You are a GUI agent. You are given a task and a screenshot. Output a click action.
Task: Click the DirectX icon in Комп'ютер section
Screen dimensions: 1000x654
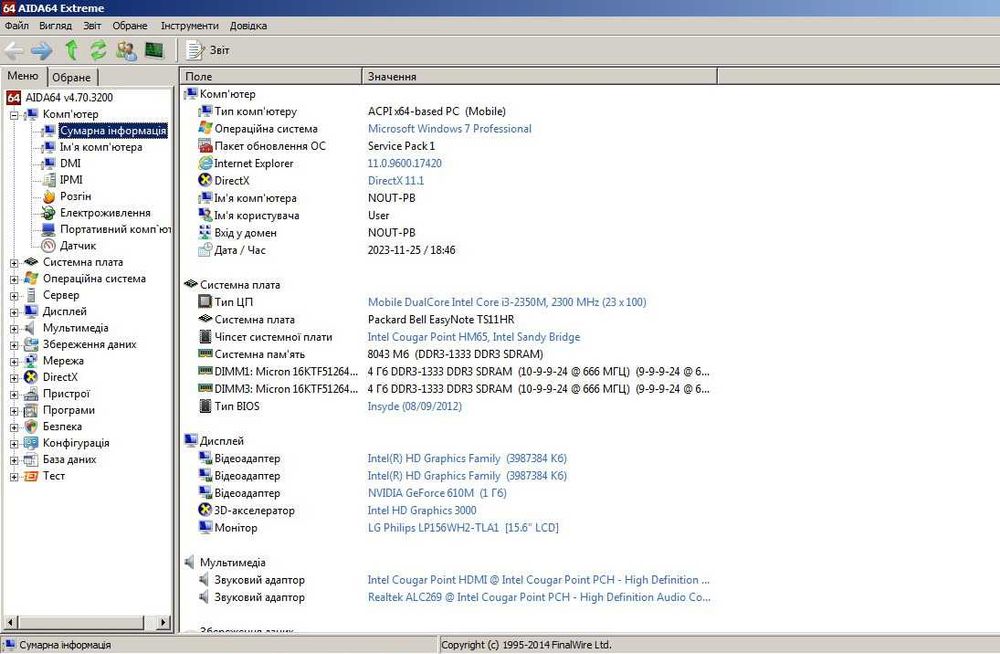205,181
